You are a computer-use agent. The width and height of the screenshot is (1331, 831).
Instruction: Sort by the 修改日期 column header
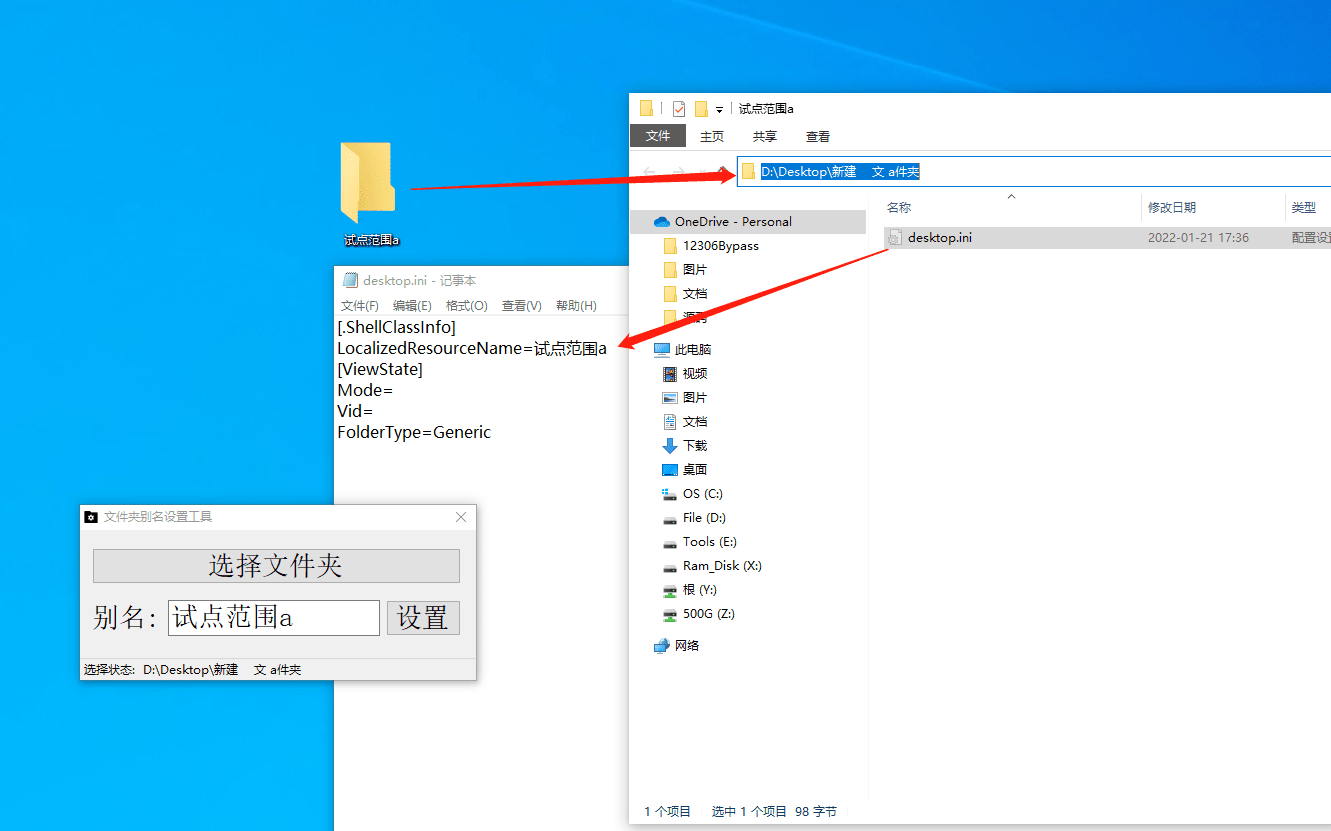(1171, 208)
